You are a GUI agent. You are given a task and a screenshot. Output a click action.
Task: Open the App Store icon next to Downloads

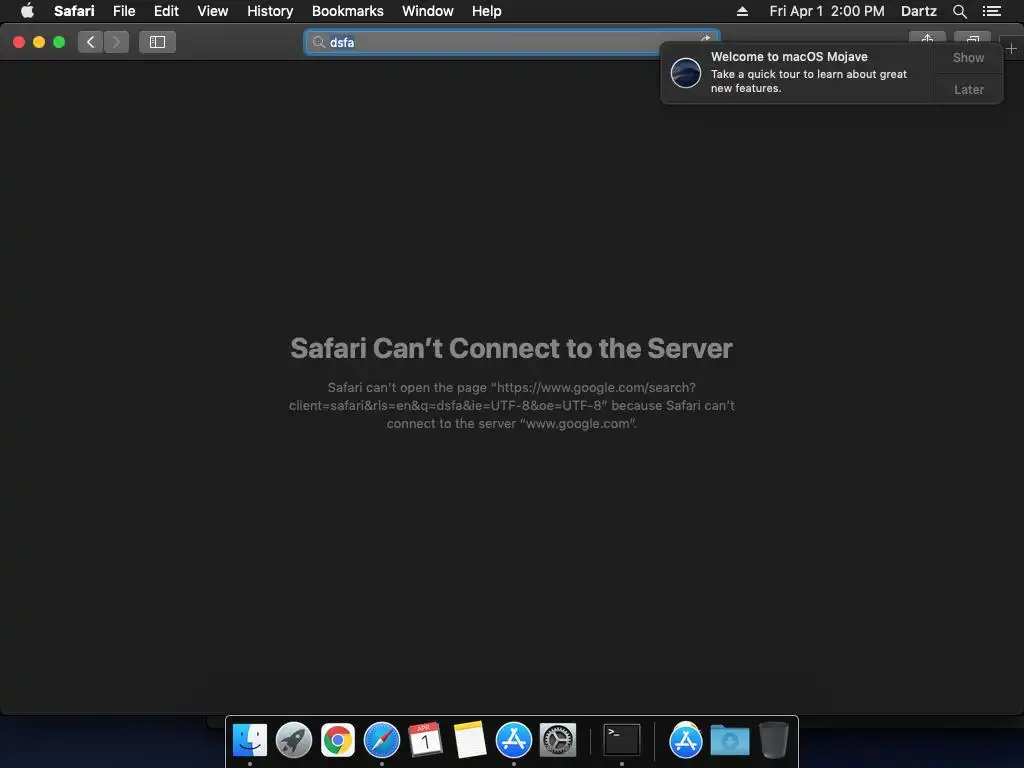click(x=685, y=740)
